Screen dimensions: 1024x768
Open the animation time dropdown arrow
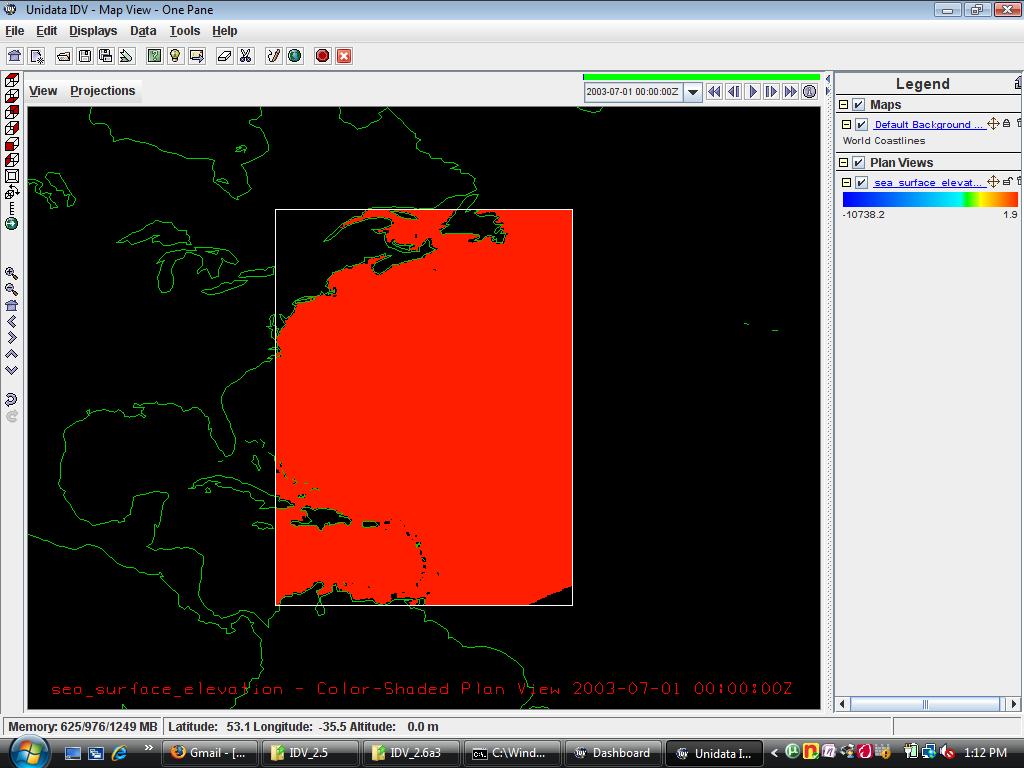click(692, 92)
